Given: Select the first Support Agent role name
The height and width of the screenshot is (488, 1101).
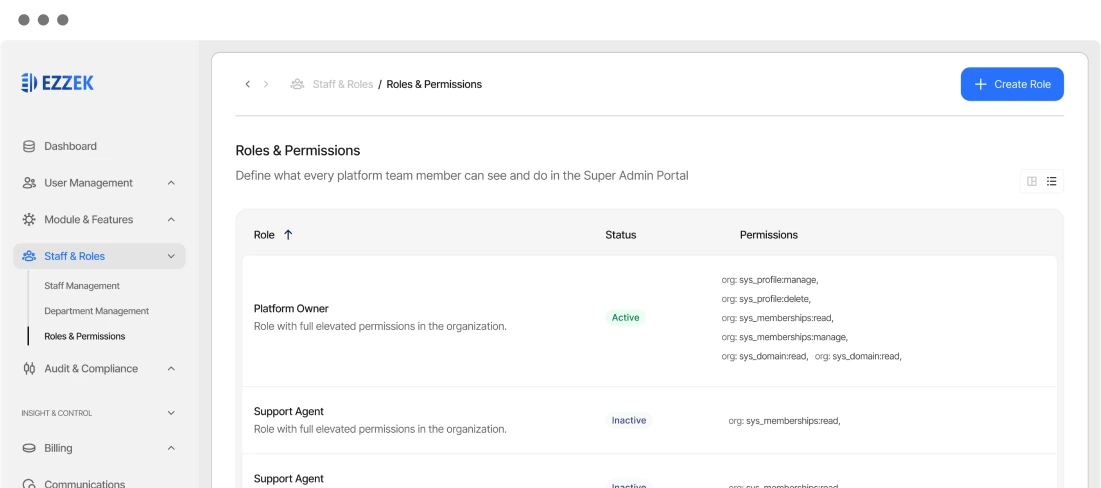Looking at the screenshot, I should coord(289,411).
